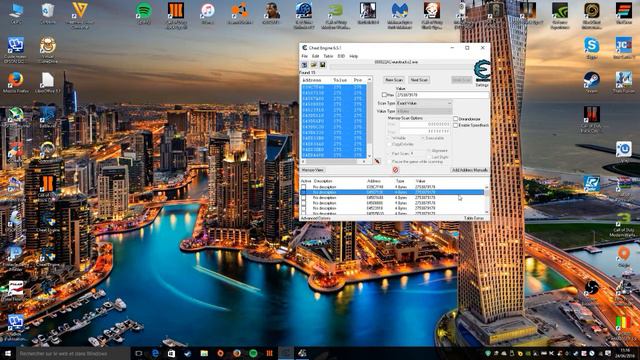Open the Trials Fusion desktop shortcut
The width and height of the screenshot is (640, 360).
pyautogui.click(x=624, y=83)
